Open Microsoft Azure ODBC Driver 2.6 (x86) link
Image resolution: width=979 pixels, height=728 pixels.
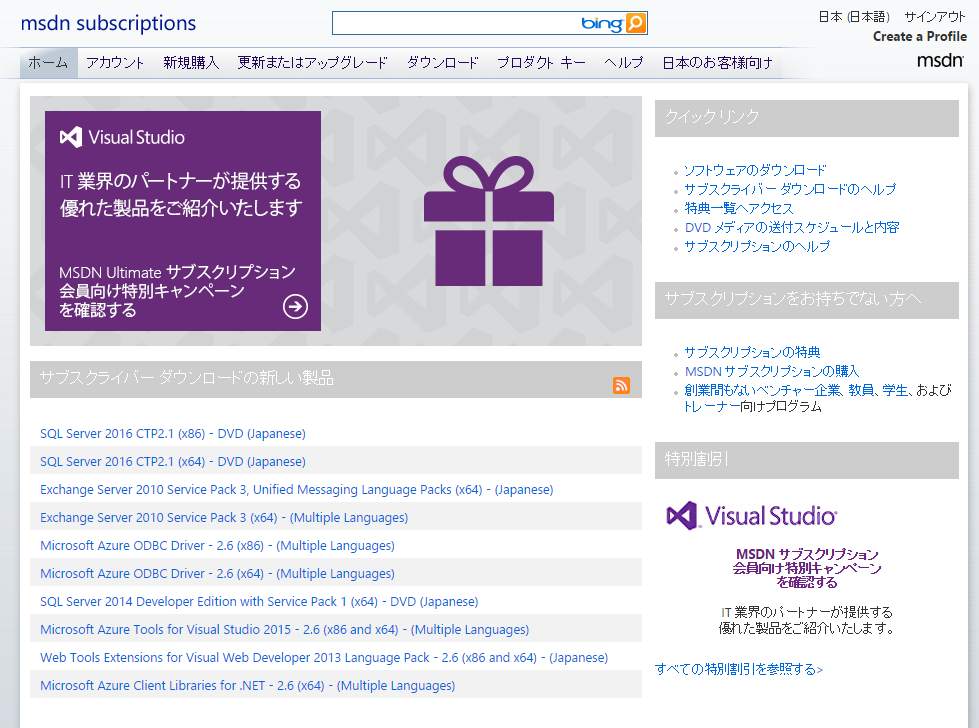[217, 546]
